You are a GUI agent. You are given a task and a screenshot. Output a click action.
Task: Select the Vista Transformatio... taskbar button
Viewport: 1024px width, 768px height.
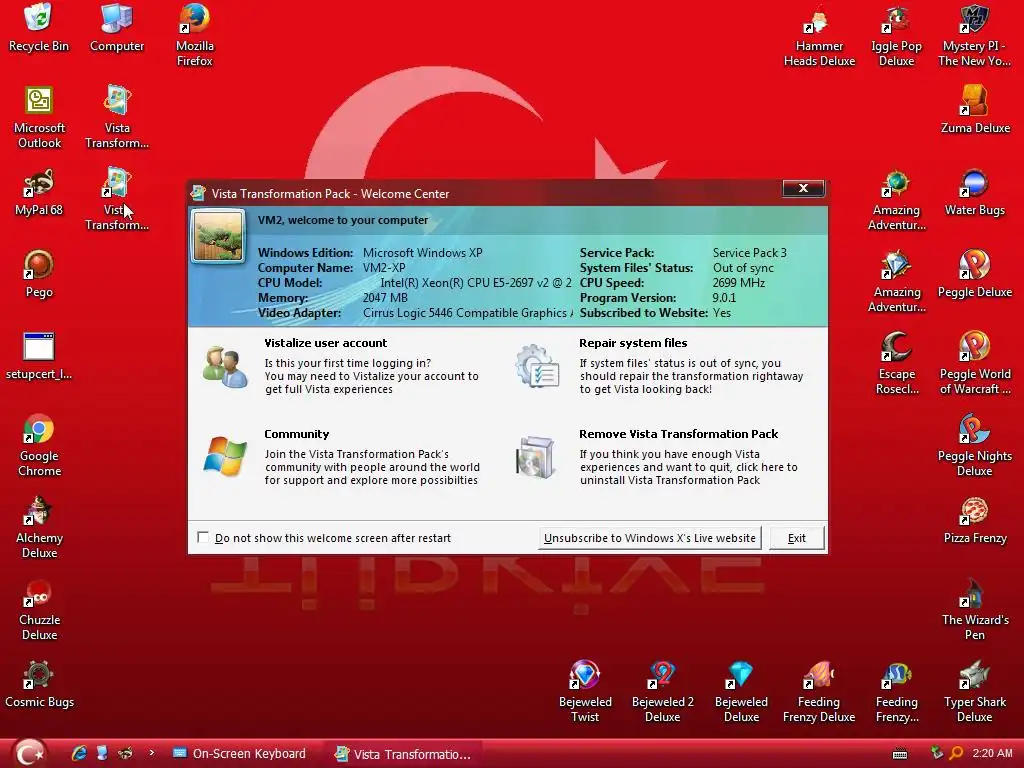click(403, 754)
